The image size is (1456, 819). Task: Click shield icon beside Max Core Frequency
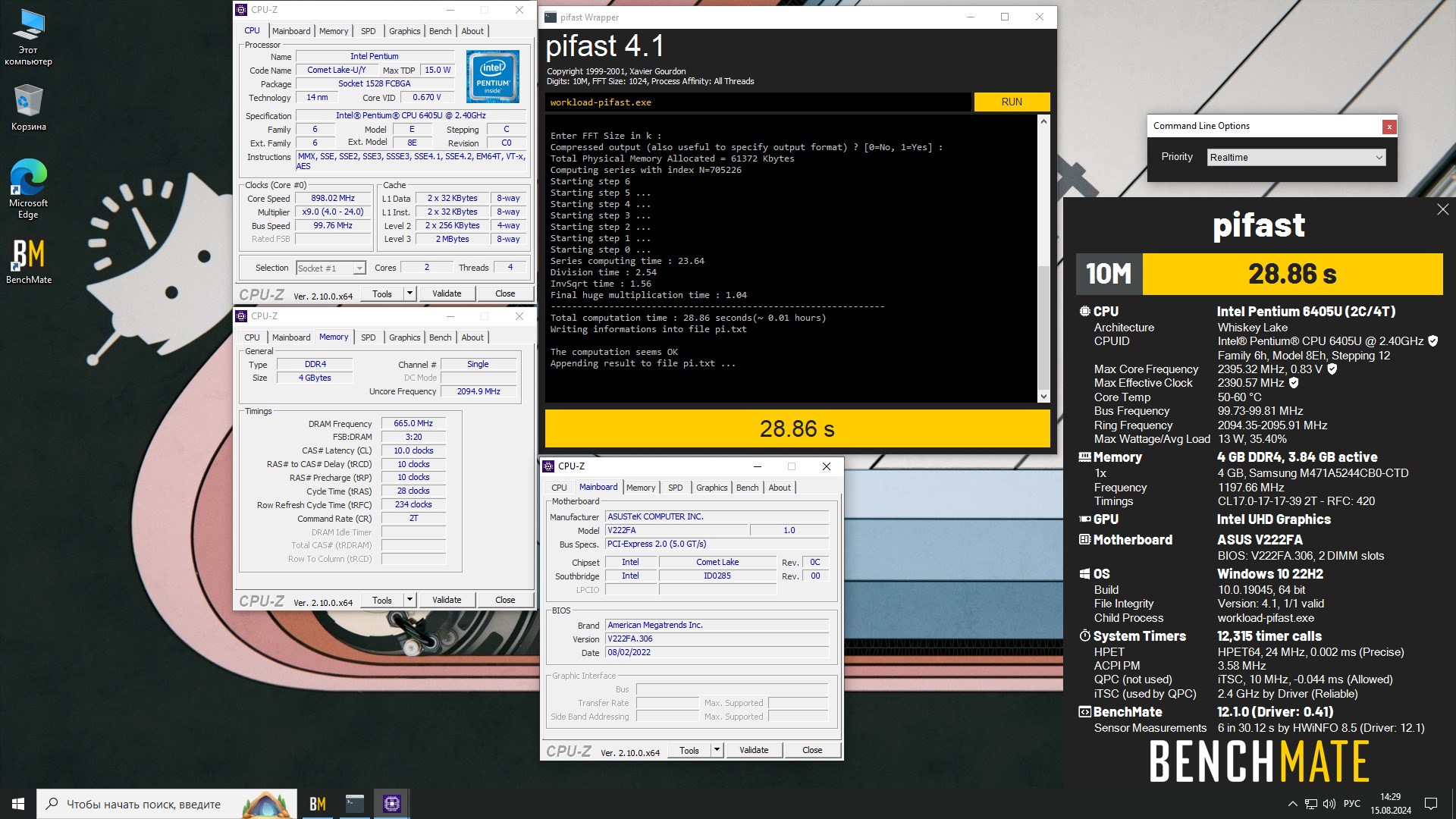pos(1332,369)
